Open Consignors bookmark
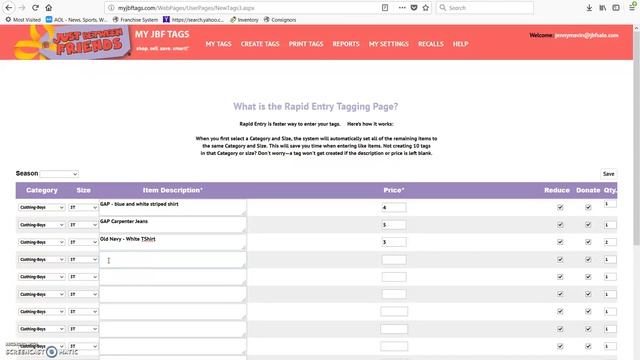 (280, 20)
